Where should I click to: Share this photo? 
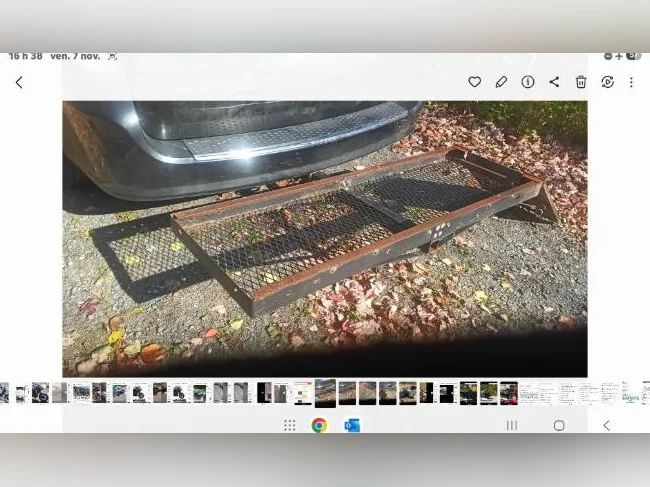coord(554,82)
